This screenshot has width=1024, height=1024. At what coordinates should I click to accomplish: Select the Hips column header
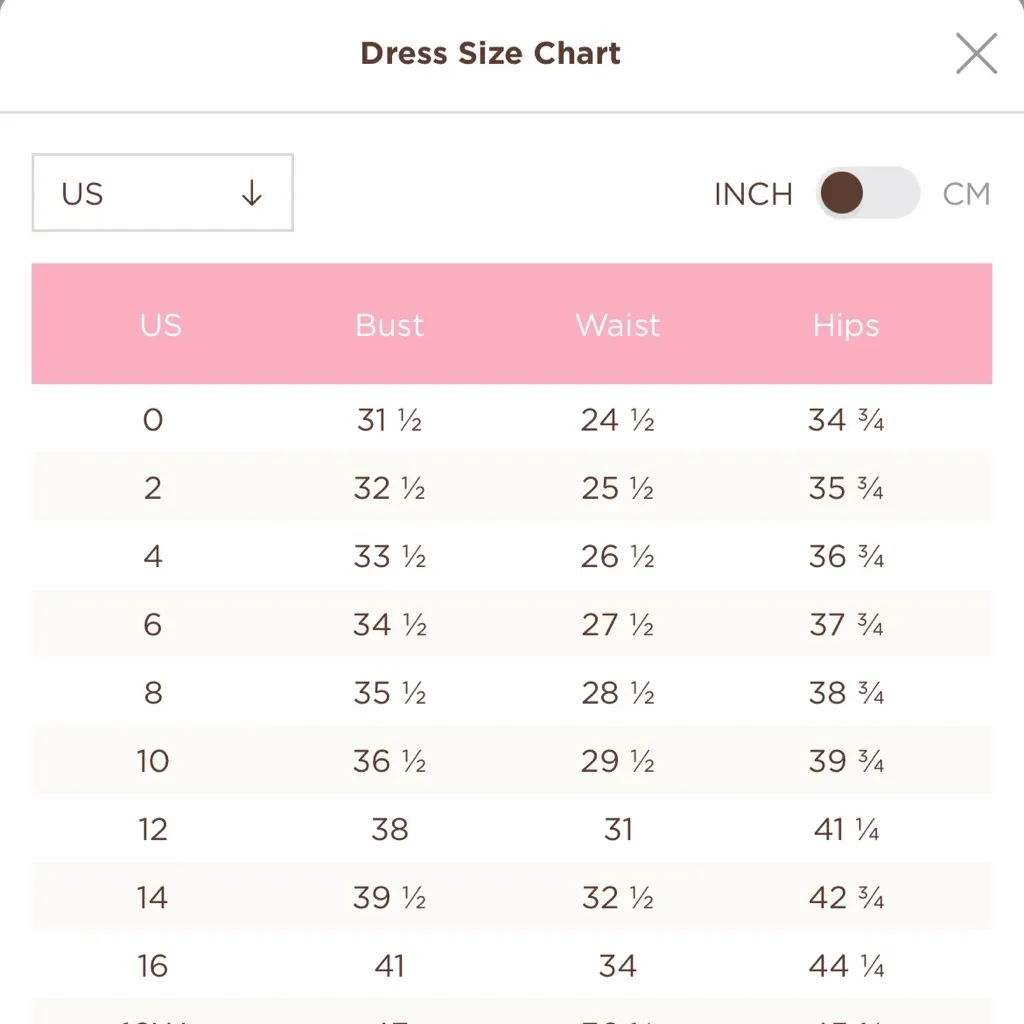pyautogui.click(x=845, y=324)
